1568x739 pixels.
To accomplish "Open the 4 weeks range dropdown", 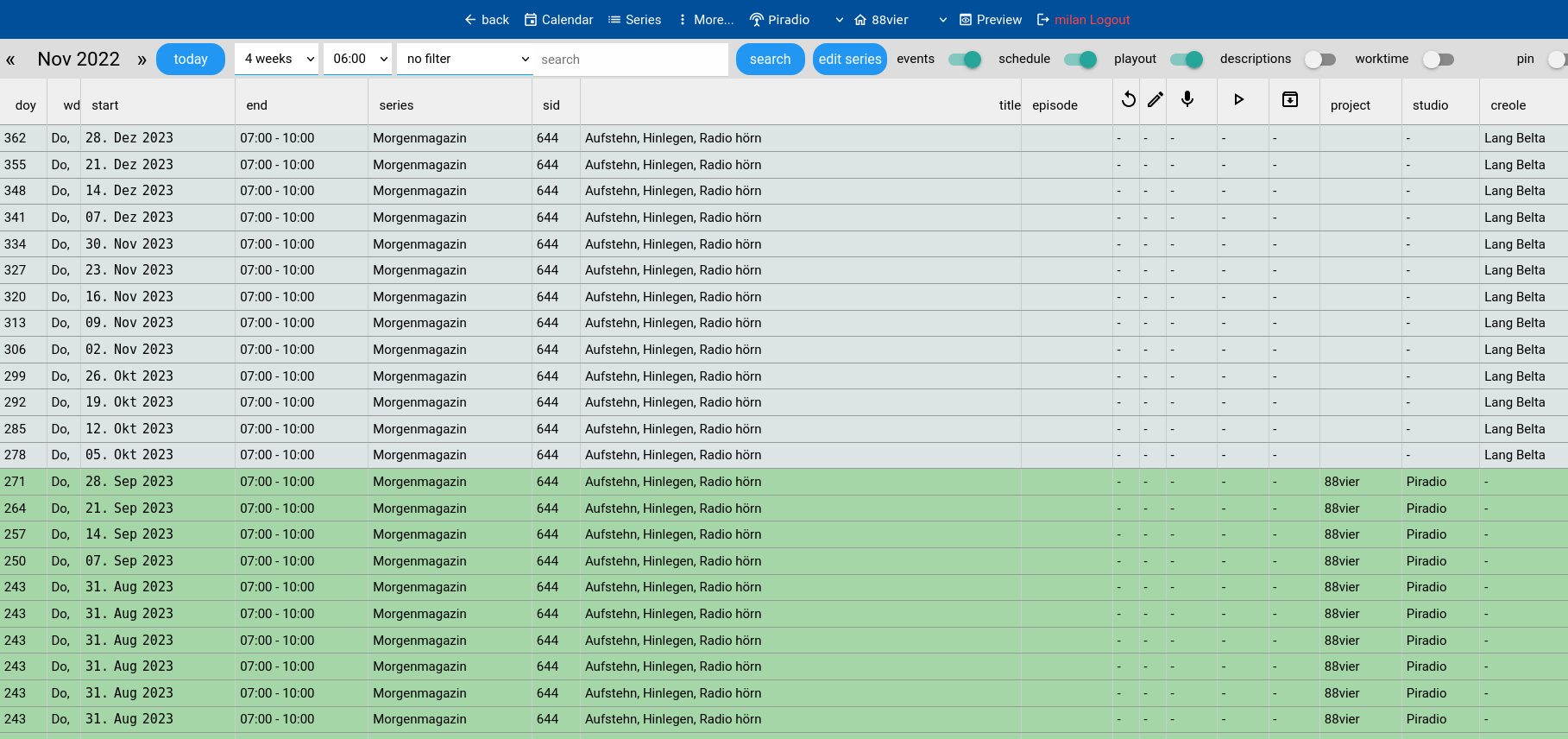I will 276,60.
